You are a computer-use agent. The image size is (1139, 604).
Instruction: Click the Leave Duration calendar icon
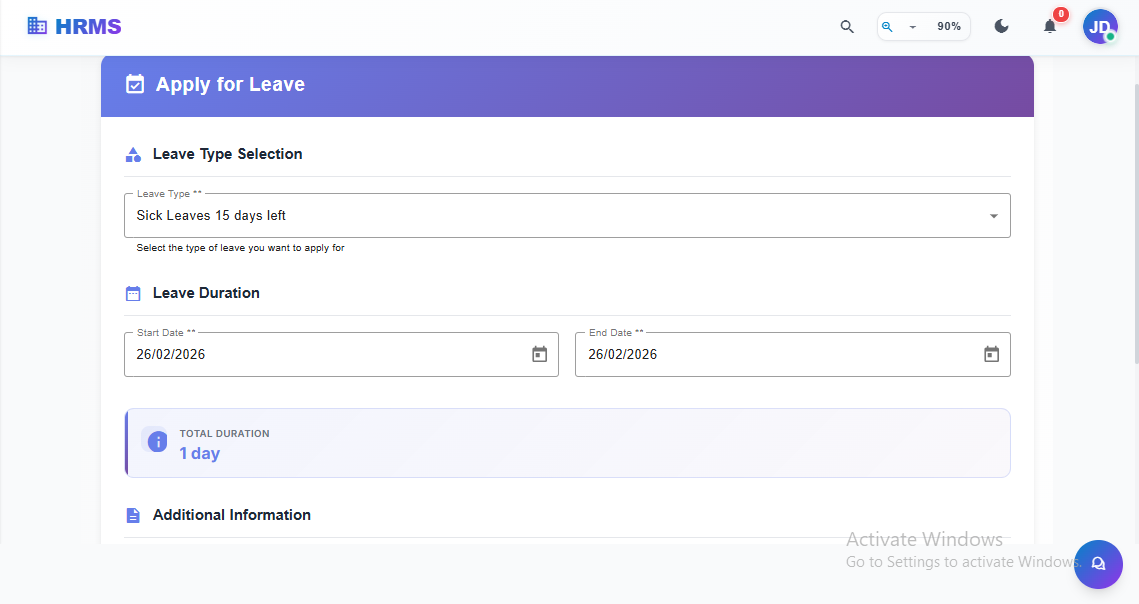(x=133, y=294)
